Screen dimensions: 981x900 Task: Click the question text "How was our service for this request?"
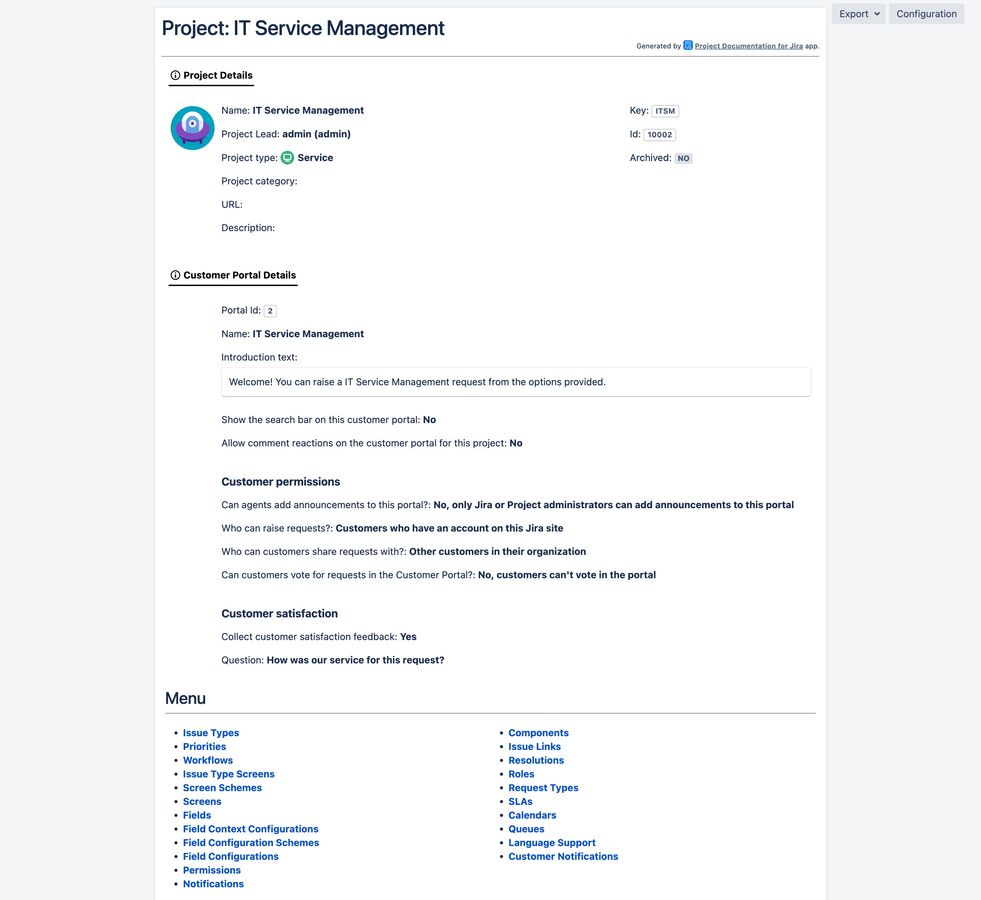[x=355, y=660]
